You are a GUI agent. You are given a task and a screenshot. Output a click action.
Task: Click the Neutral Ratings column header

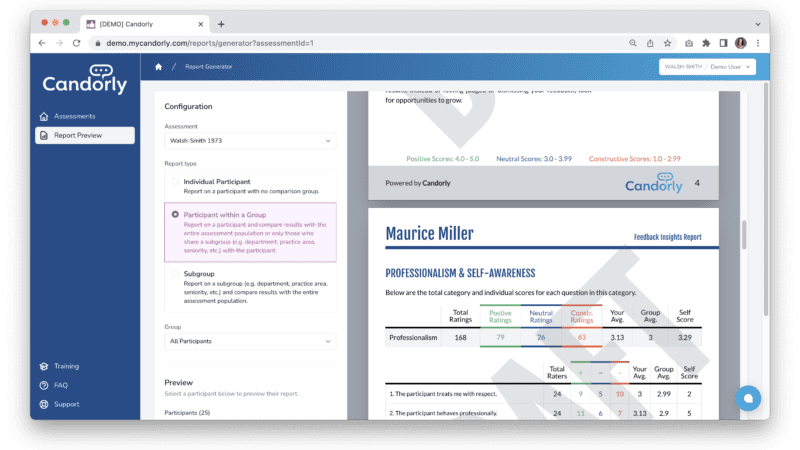pos(541,316)
